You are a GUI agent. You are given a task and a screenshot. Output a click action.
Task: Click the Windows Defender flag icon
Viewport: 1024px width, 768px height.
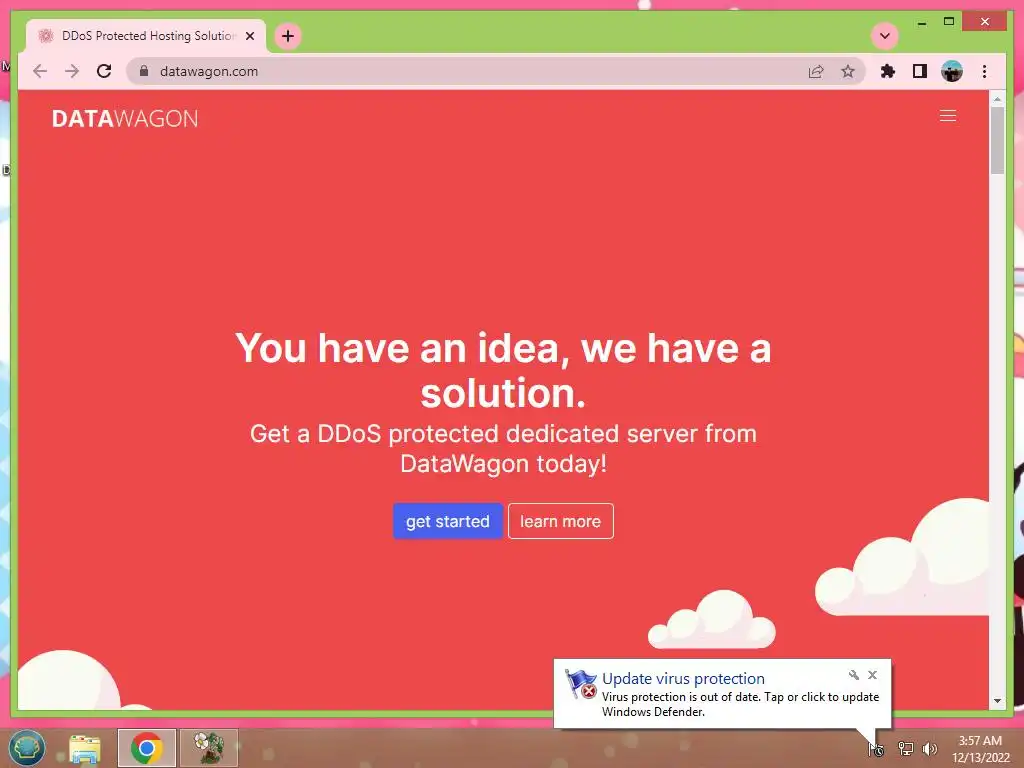coord(580,684)
